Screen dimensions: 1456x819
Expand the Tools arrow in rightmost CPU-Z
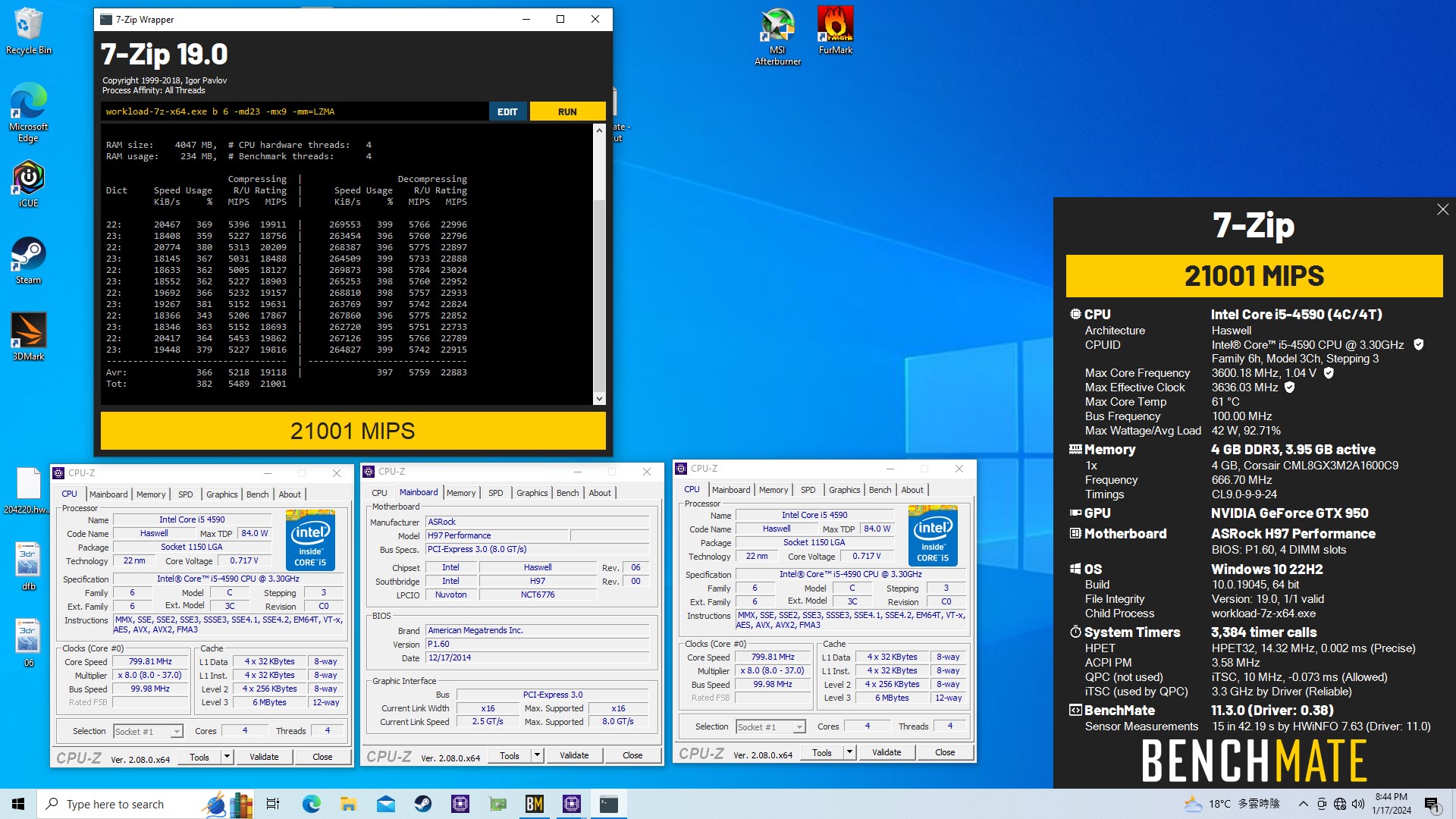(849, 752)
